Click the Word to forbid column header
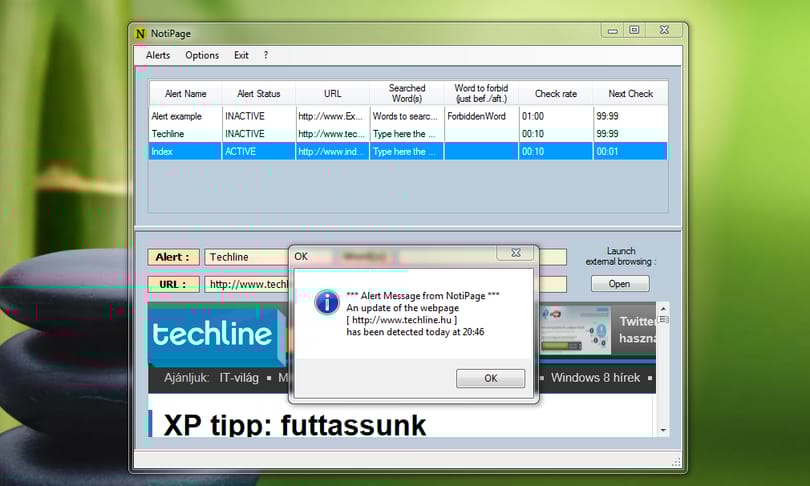Image resolution: width=810 pixels, height=486 pixels. coord(481,93)
